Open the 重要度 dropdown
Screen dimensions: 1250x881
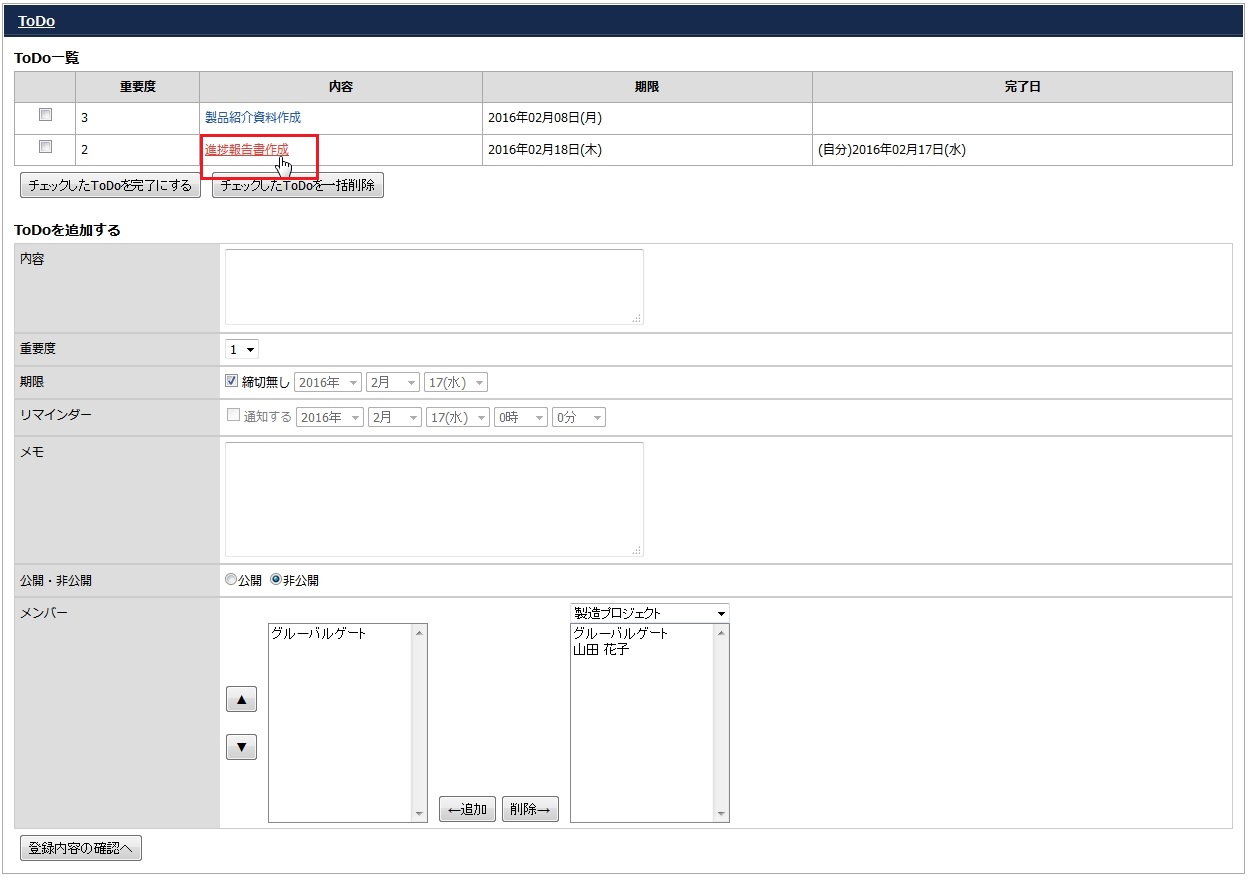pos(241,349)
